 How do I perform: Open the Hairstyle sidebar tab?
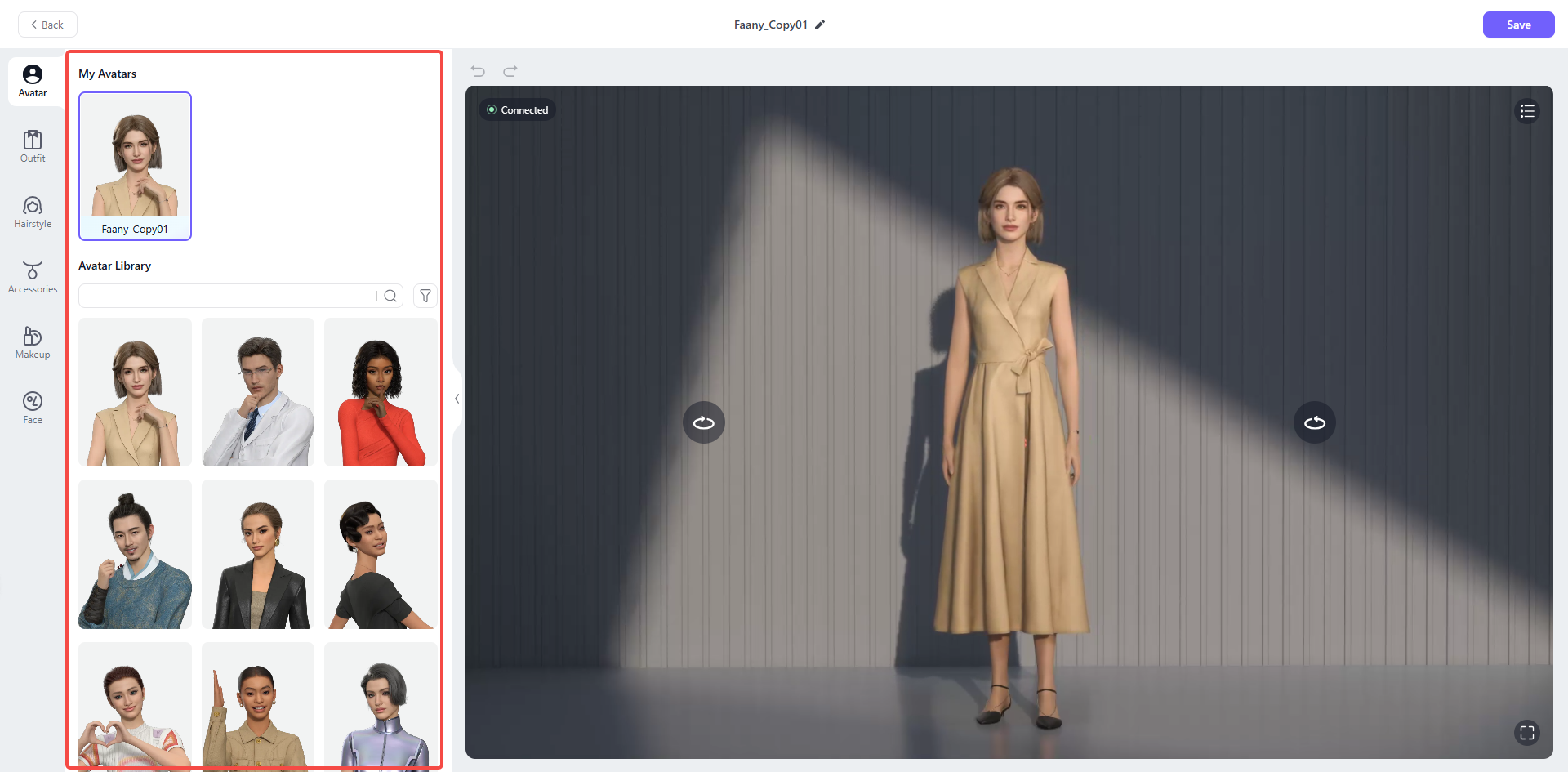point(33,212)
